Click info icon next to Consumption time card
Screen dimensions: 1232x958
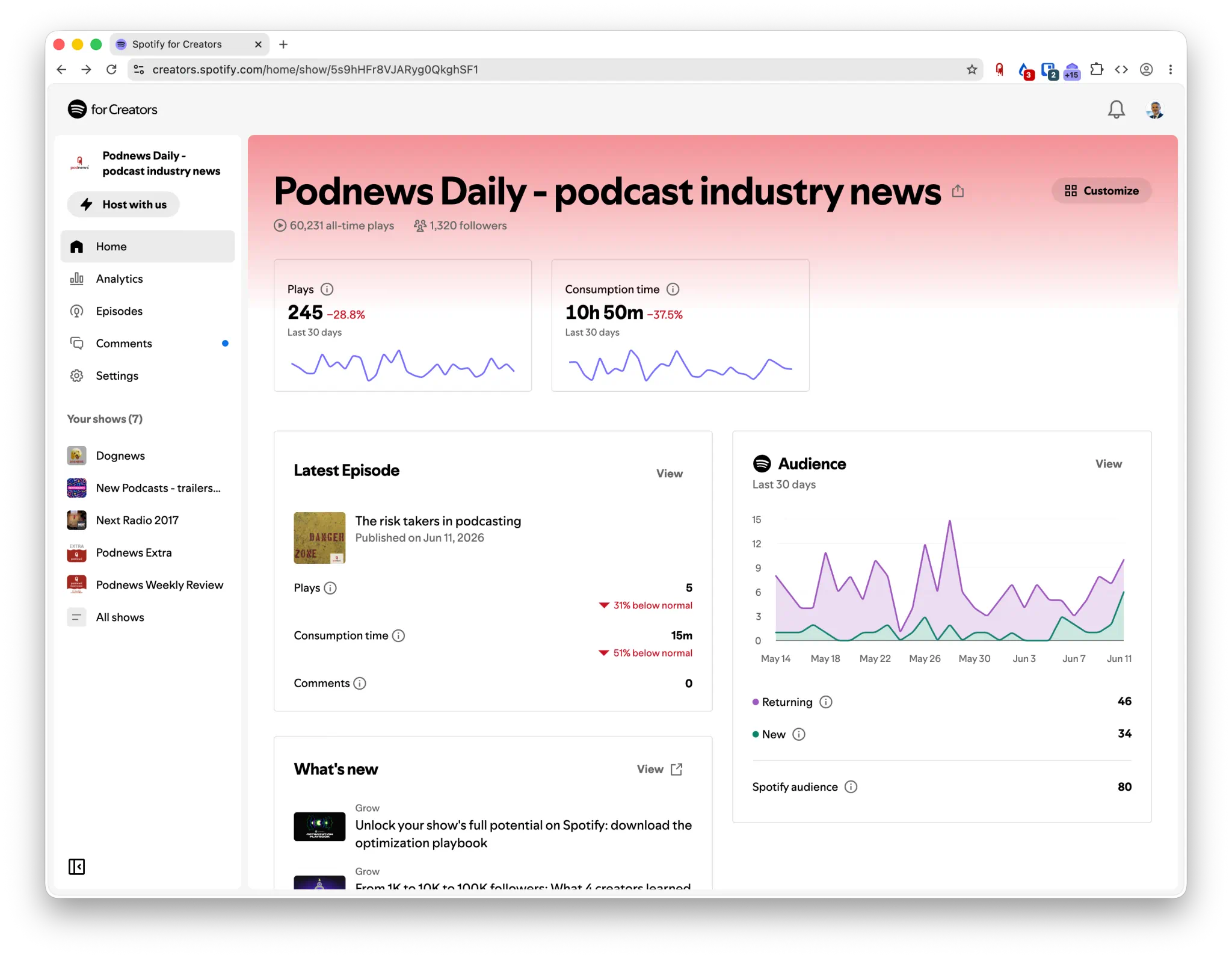click(673, 289)
